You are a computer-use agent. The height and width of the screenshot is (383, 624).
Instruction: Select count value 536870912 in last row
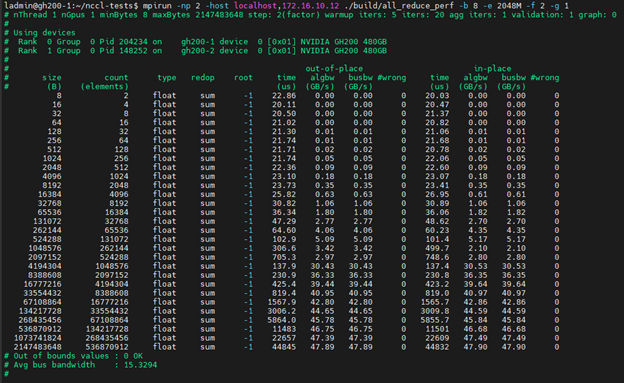pos(107,347)
